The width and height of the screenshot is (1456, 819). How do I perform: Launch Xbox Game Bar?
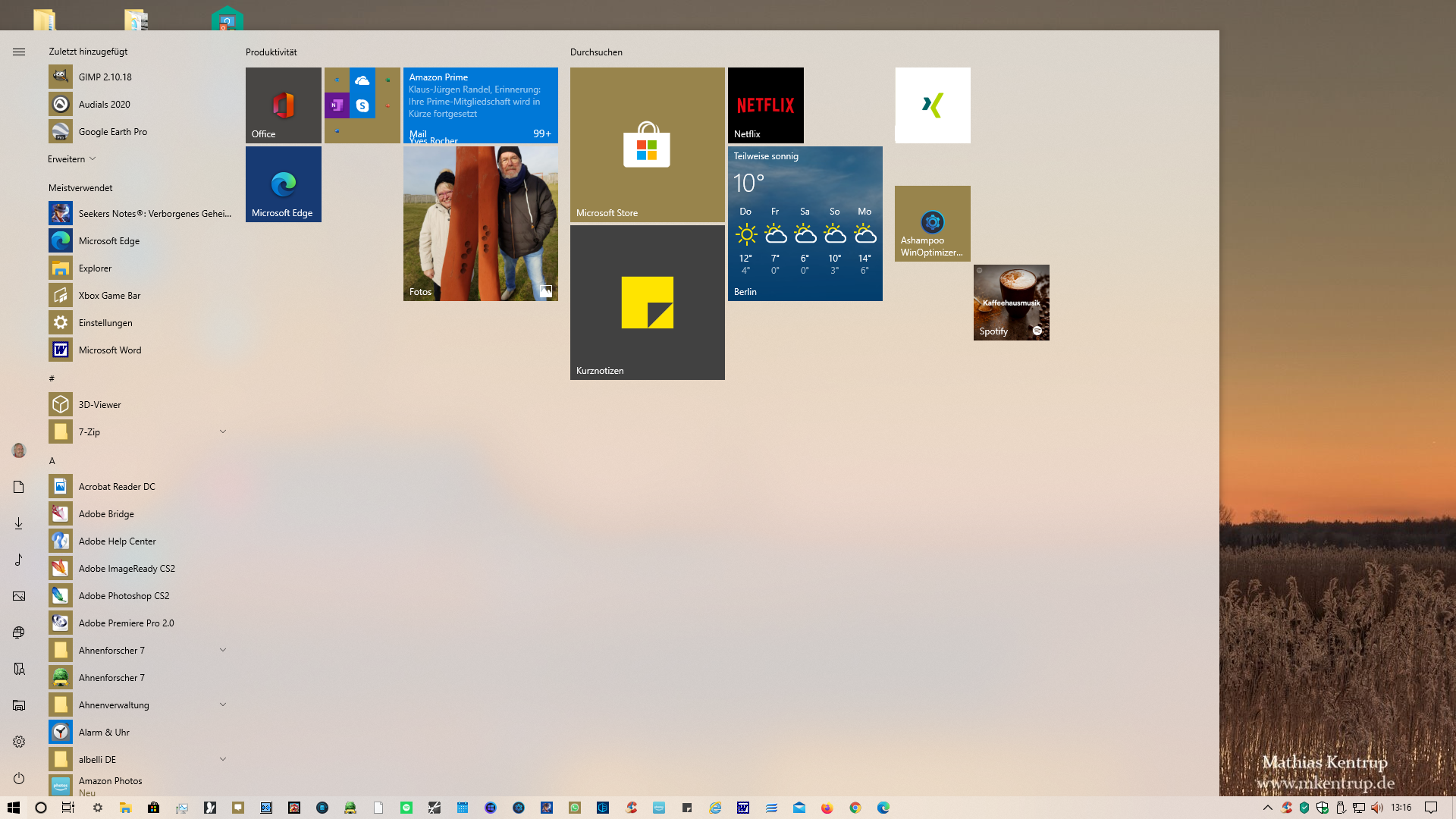[x=140, y=296]
